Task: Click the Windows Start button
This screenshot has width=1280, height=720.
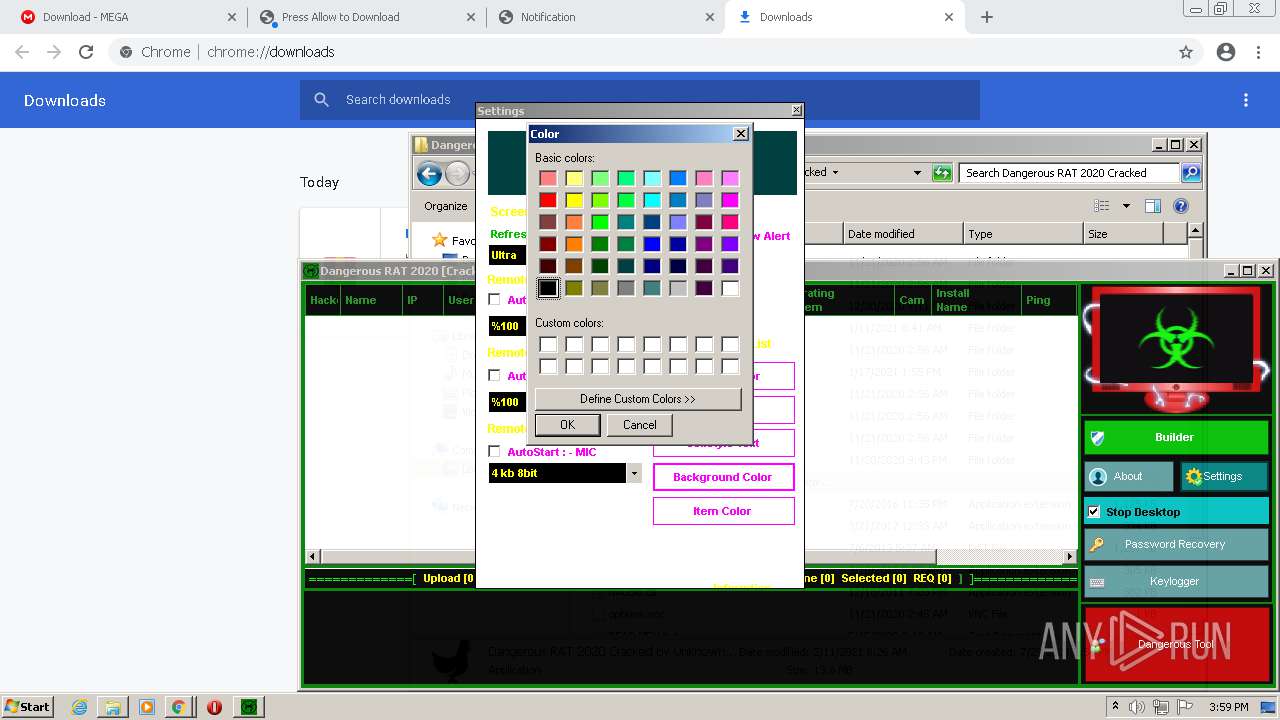Action: point(27,707)
